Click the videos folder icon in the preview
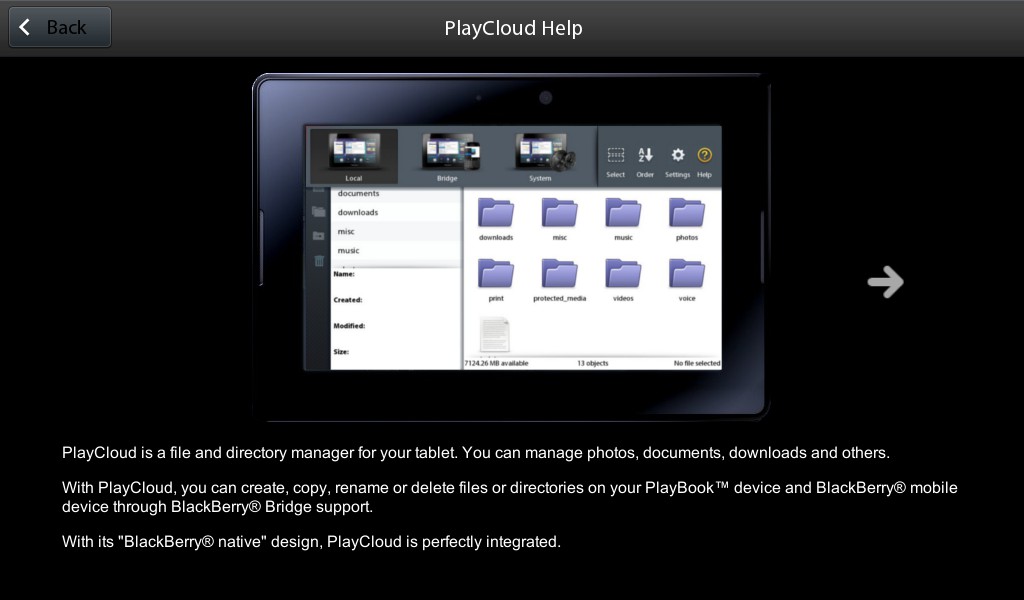The width and height of the screenshot is (1024, 600). coord(623,274)
